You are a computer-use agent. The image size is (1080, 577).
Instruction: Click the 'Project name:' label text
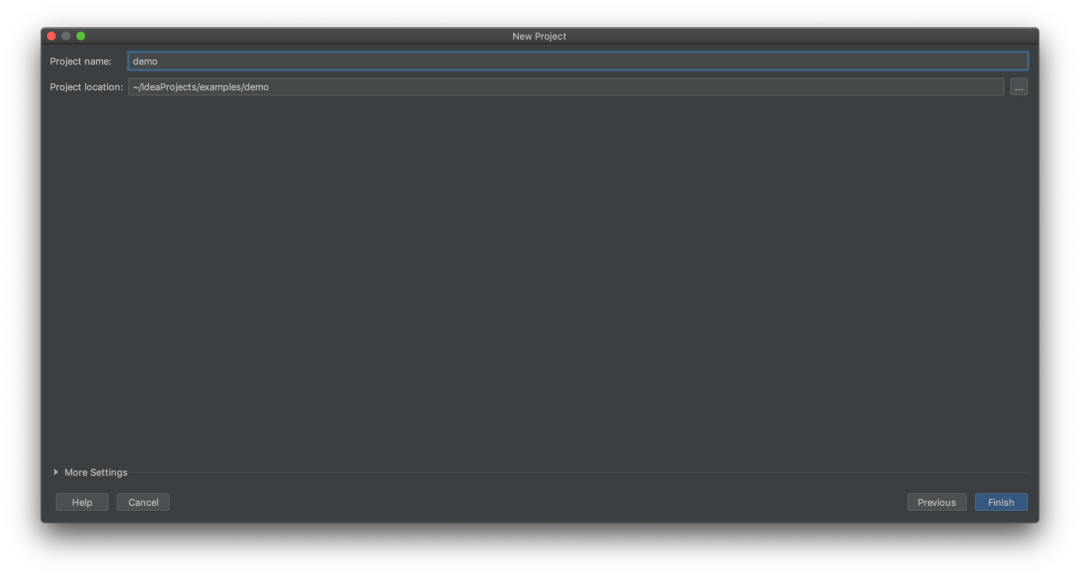81,61
